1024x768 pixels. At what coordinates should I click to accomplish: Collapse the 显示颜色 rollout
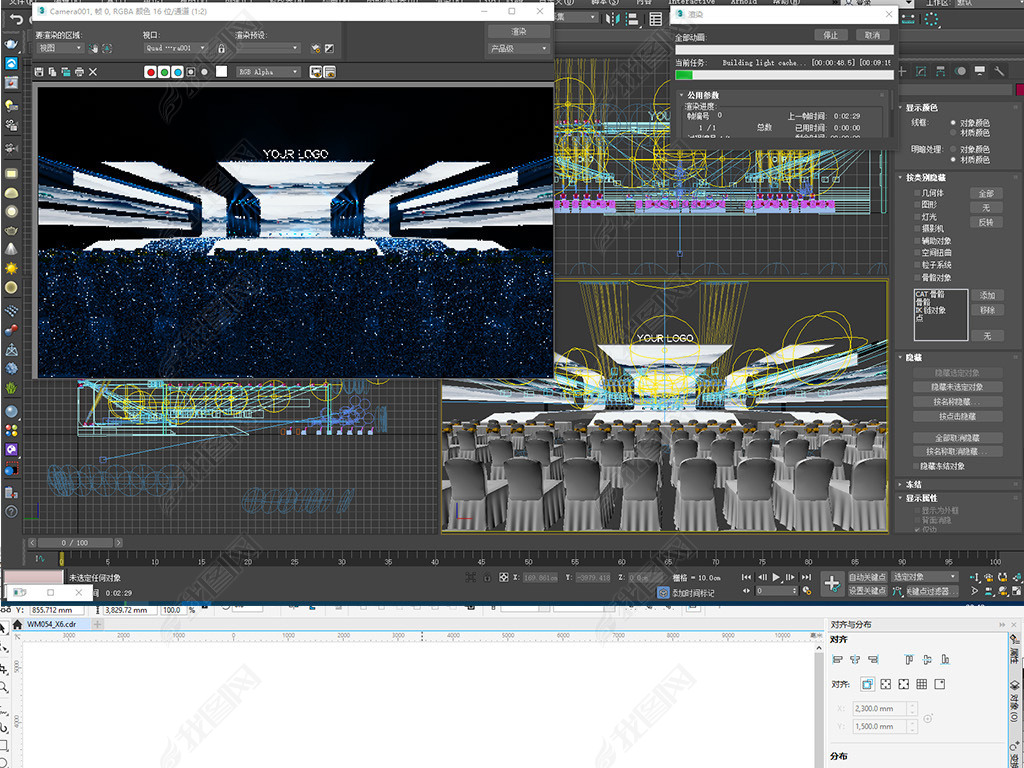click(921, 108)
